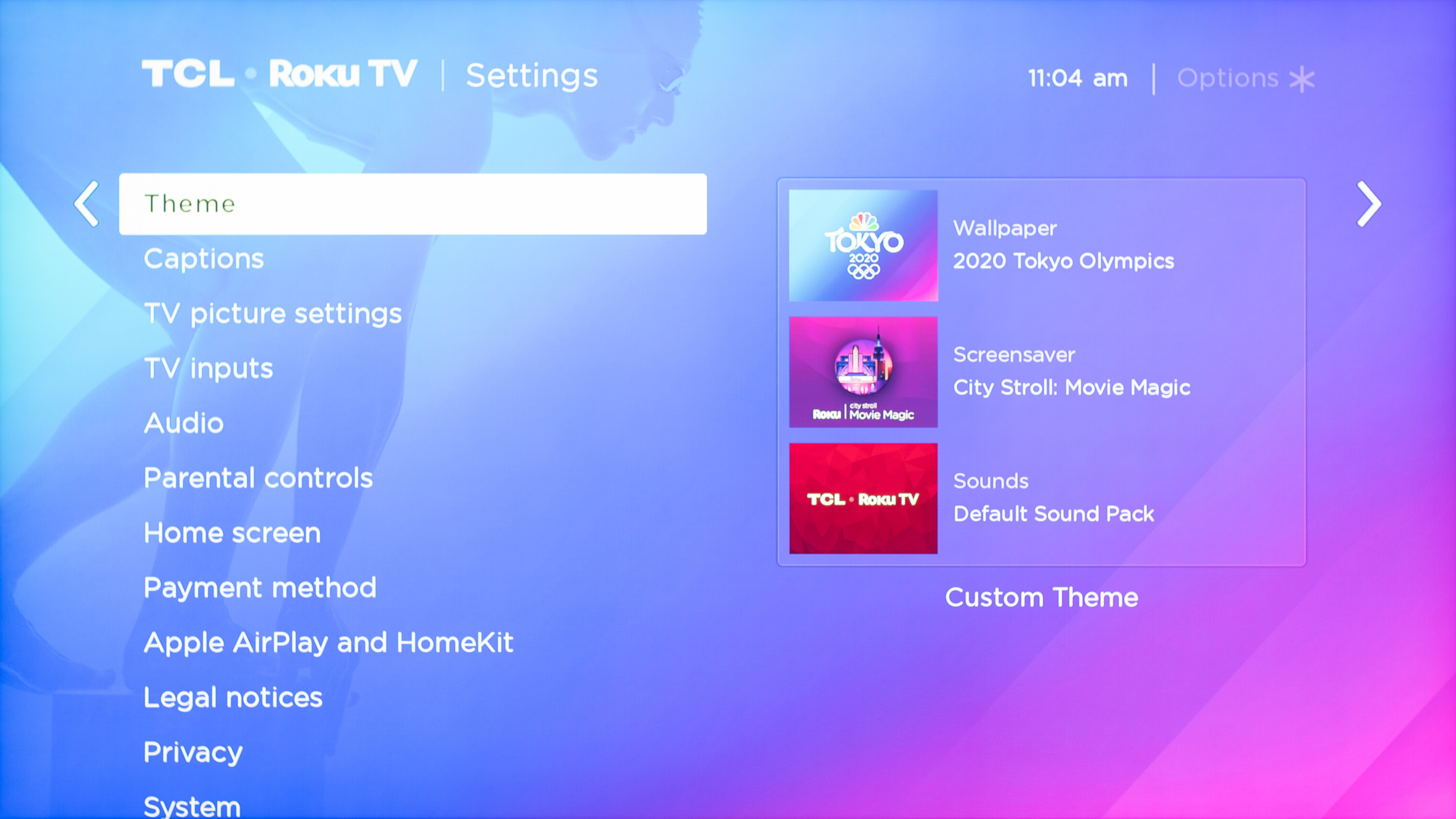Click the left chevron arrow beside Theme
The width and height of the screenshot is (1456, 819).
[x=86, y=204]
